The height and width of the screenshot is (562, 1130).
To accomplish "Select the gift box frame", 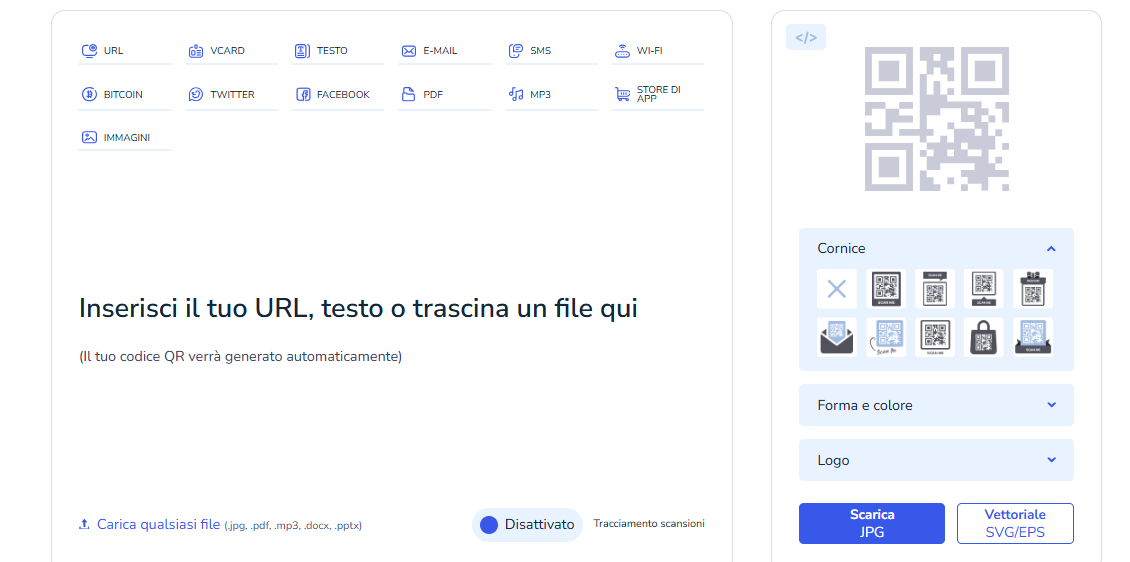I will click(1033, 289).
